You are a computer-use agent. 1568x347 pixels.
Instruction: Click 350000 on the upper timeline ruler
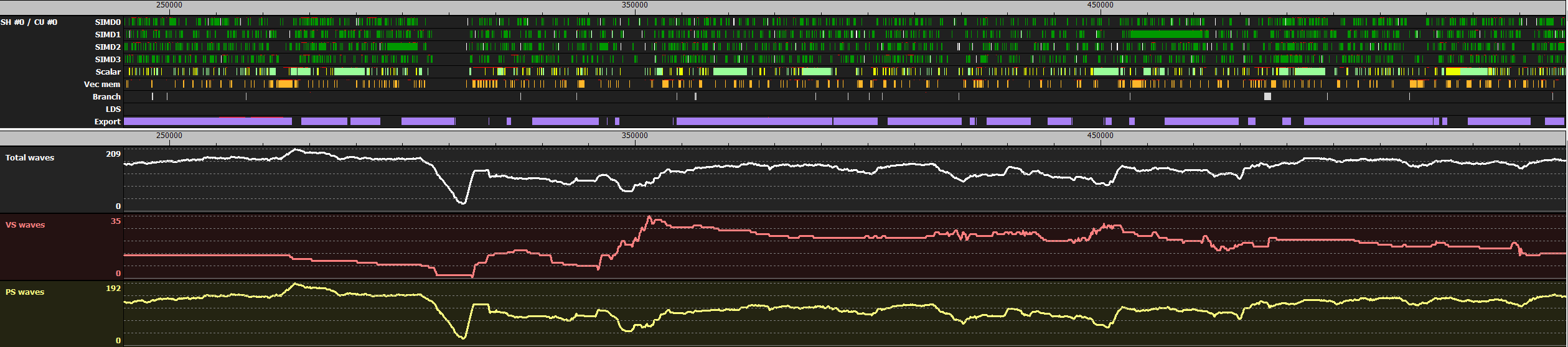coord(634,5)
